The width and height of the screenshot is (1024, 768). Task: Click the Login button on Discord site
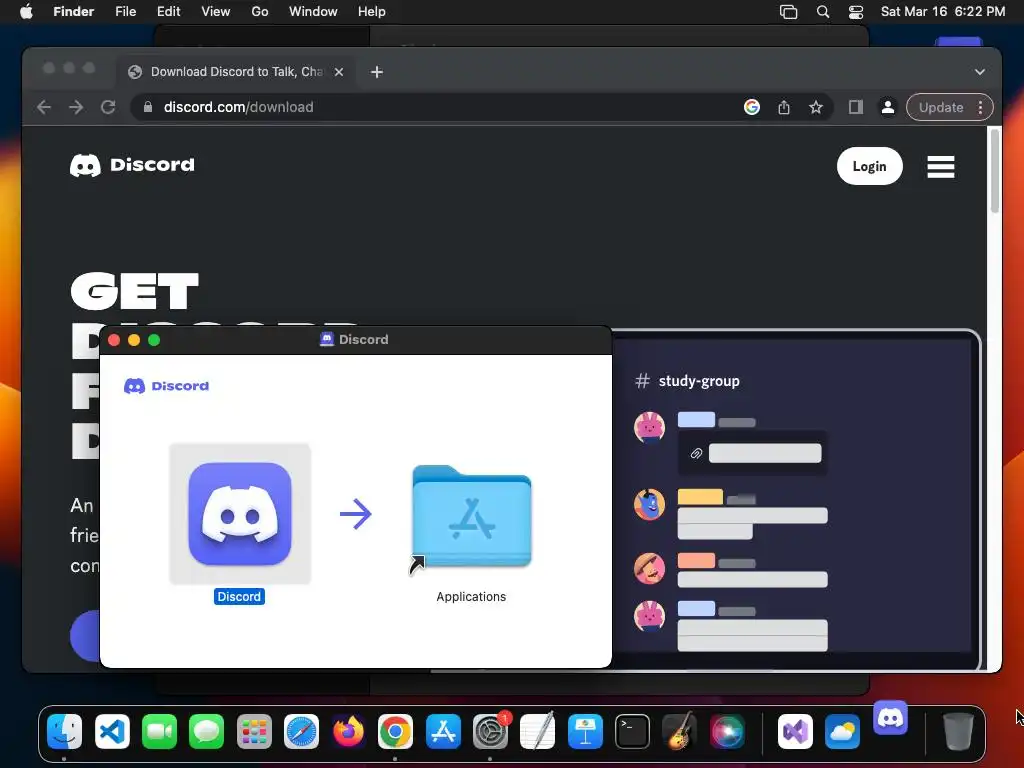click(869, 166)
